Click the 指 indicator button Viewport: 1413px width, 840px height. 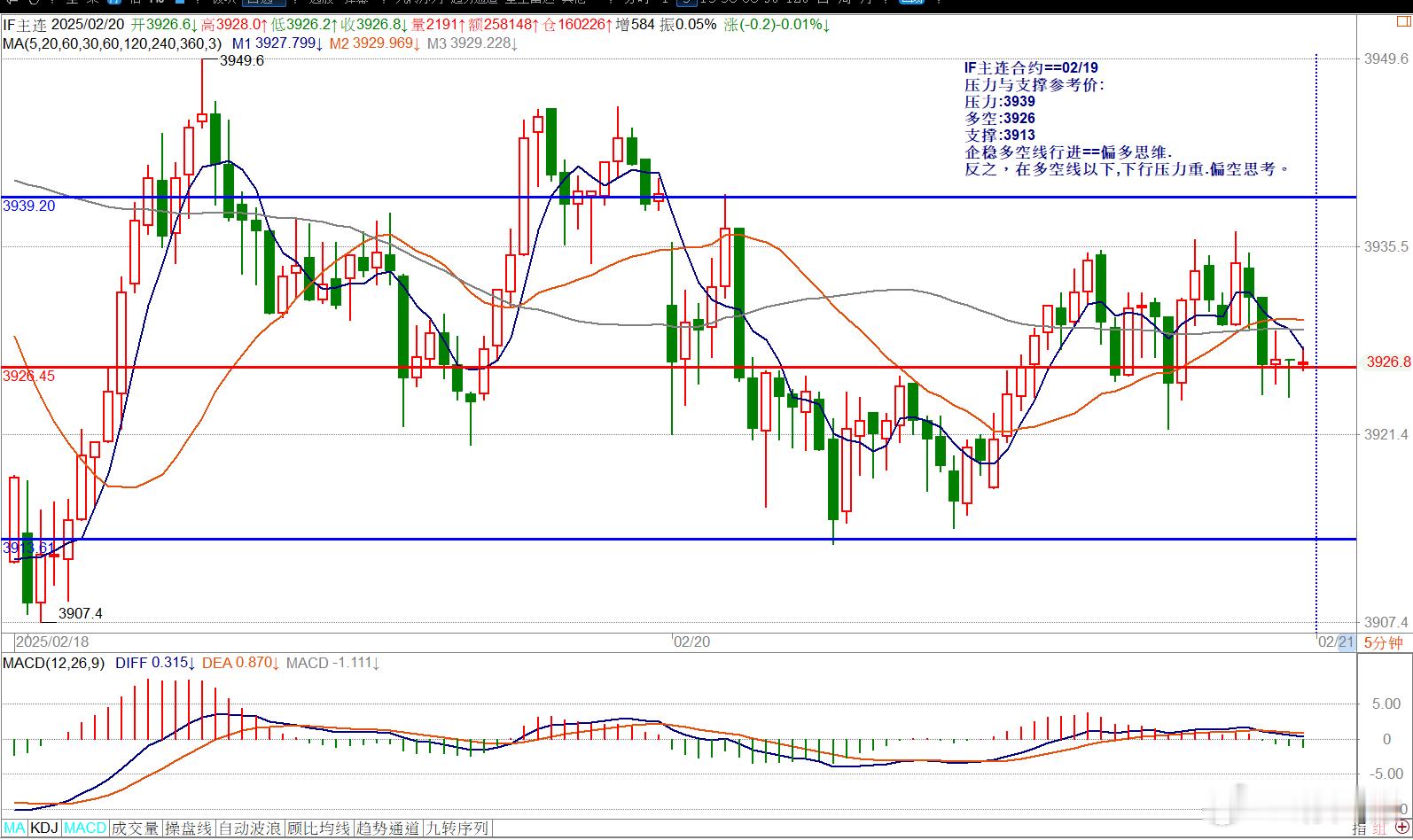(x=1359, y=828)
